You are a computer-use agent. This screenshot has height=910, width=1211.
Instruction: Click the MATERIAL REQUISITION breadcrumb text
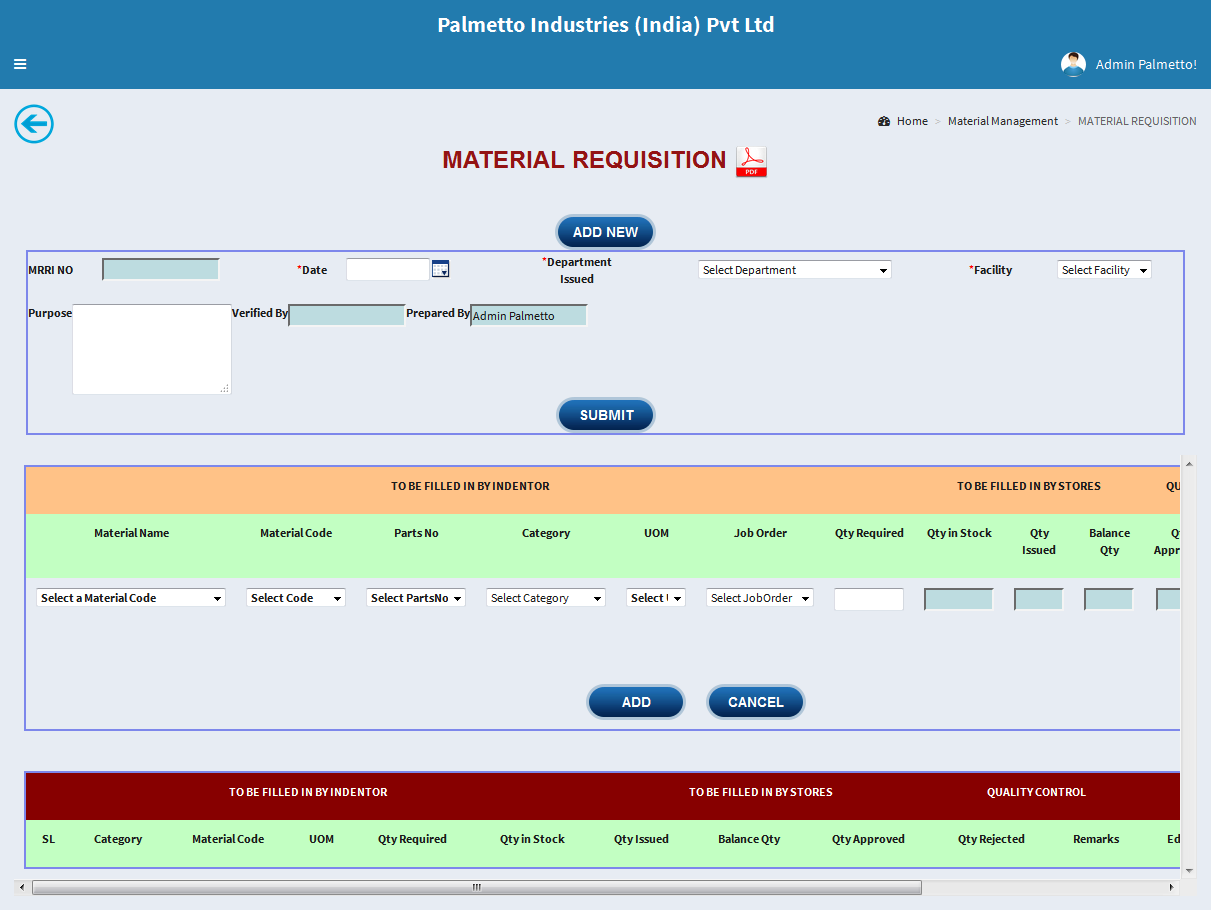coord(1137,121)
